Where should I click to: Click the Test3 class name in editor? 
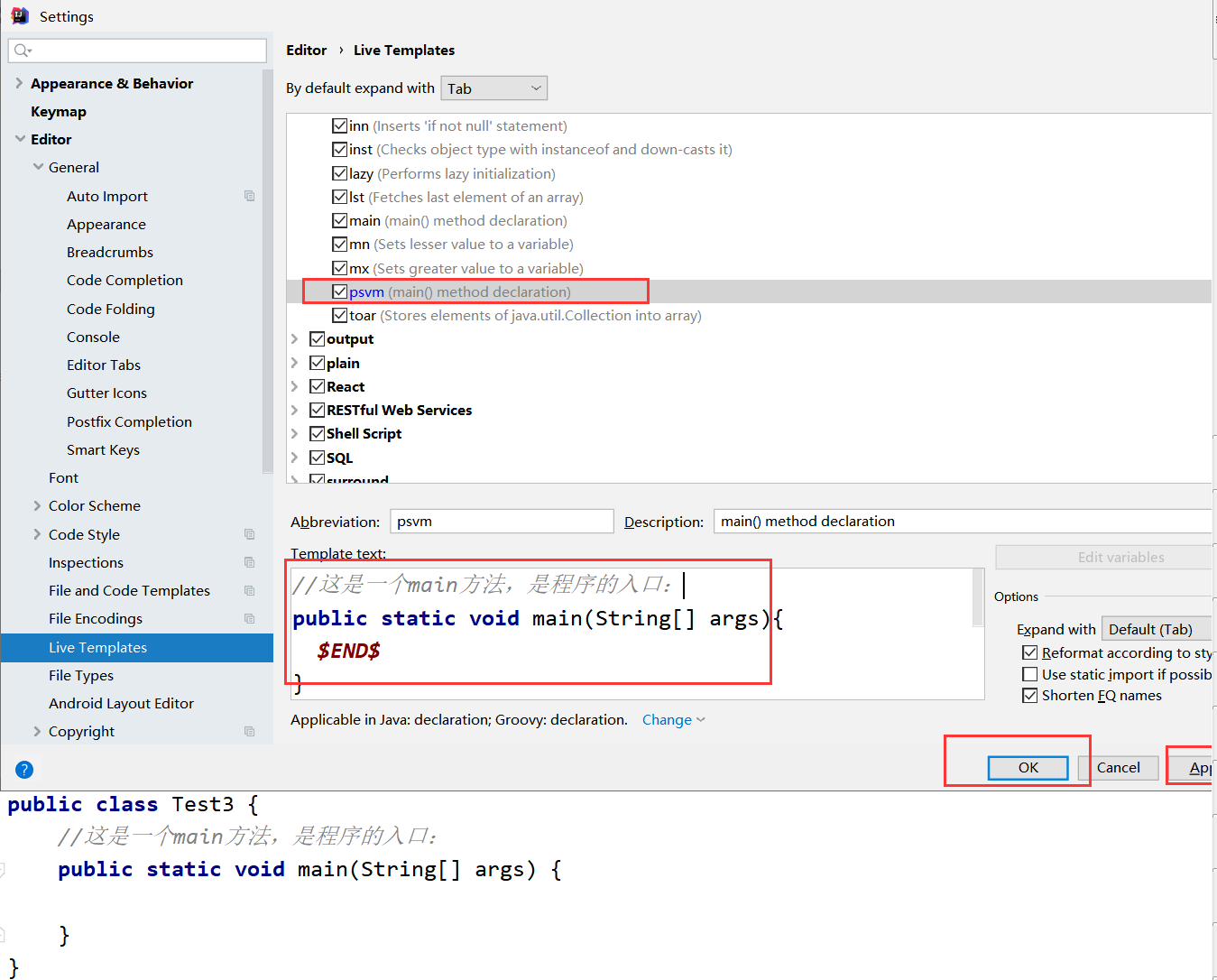point(203,804)
